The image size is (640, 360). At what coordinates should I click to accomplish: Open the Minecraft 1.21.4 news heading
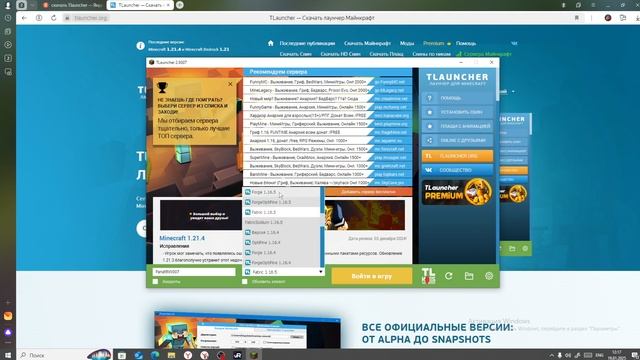click(182, 238)
